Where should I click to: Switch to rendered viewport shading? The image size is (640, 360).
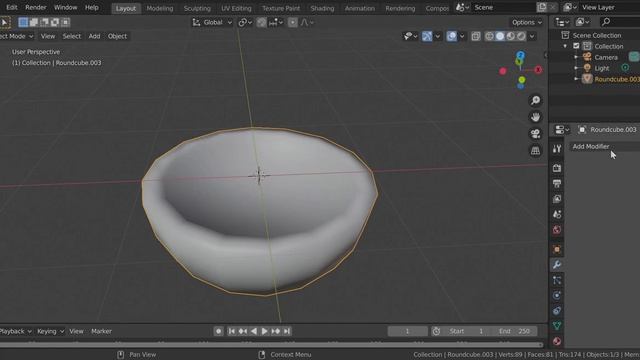pyautogui.click(x=521, y=36)
